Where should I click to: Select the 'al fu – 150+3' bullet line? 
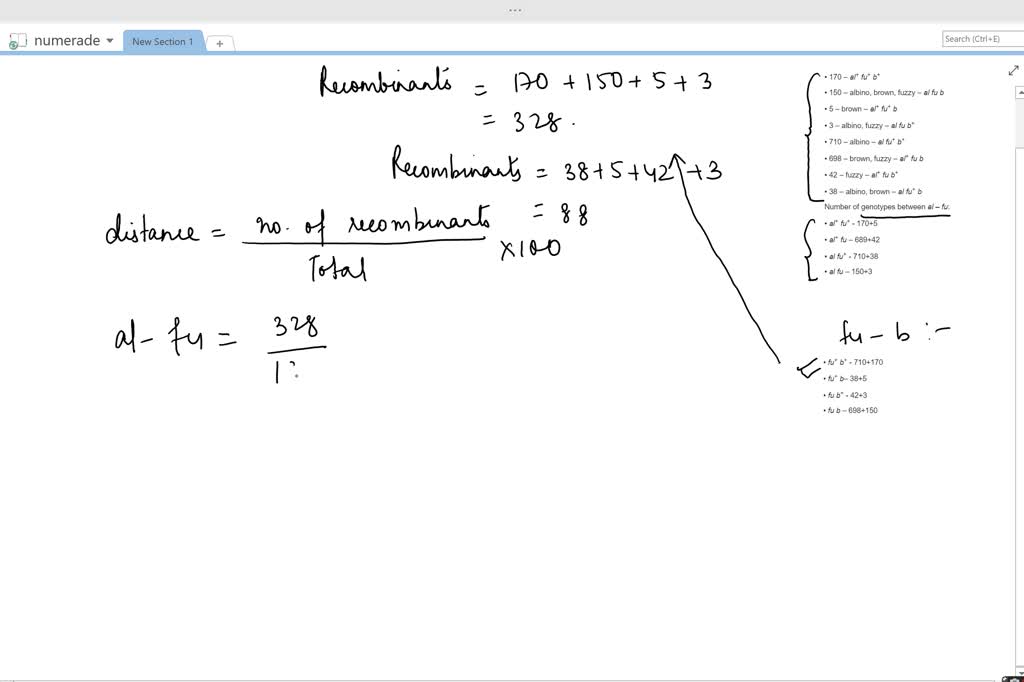850,271
